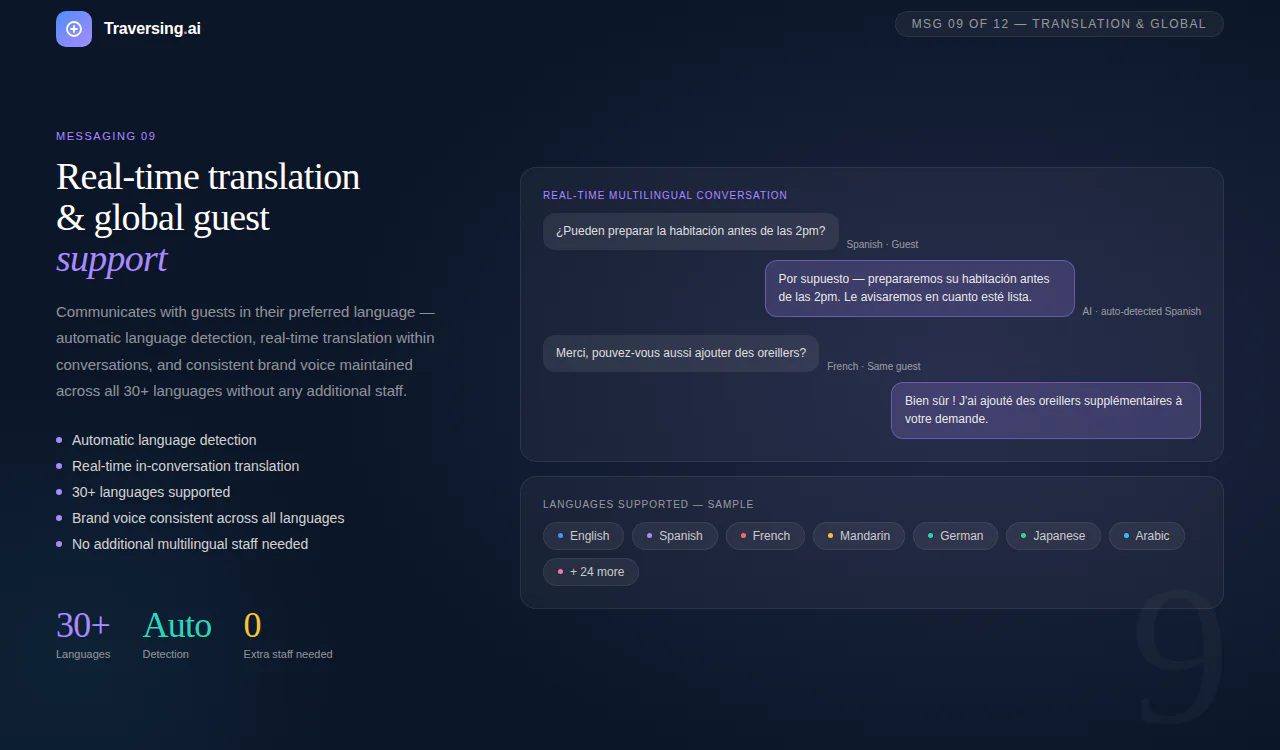Viewport: 1280px width, 750px height.
Task: Expand the + 24 more languages chip
Action: point(591,572)
